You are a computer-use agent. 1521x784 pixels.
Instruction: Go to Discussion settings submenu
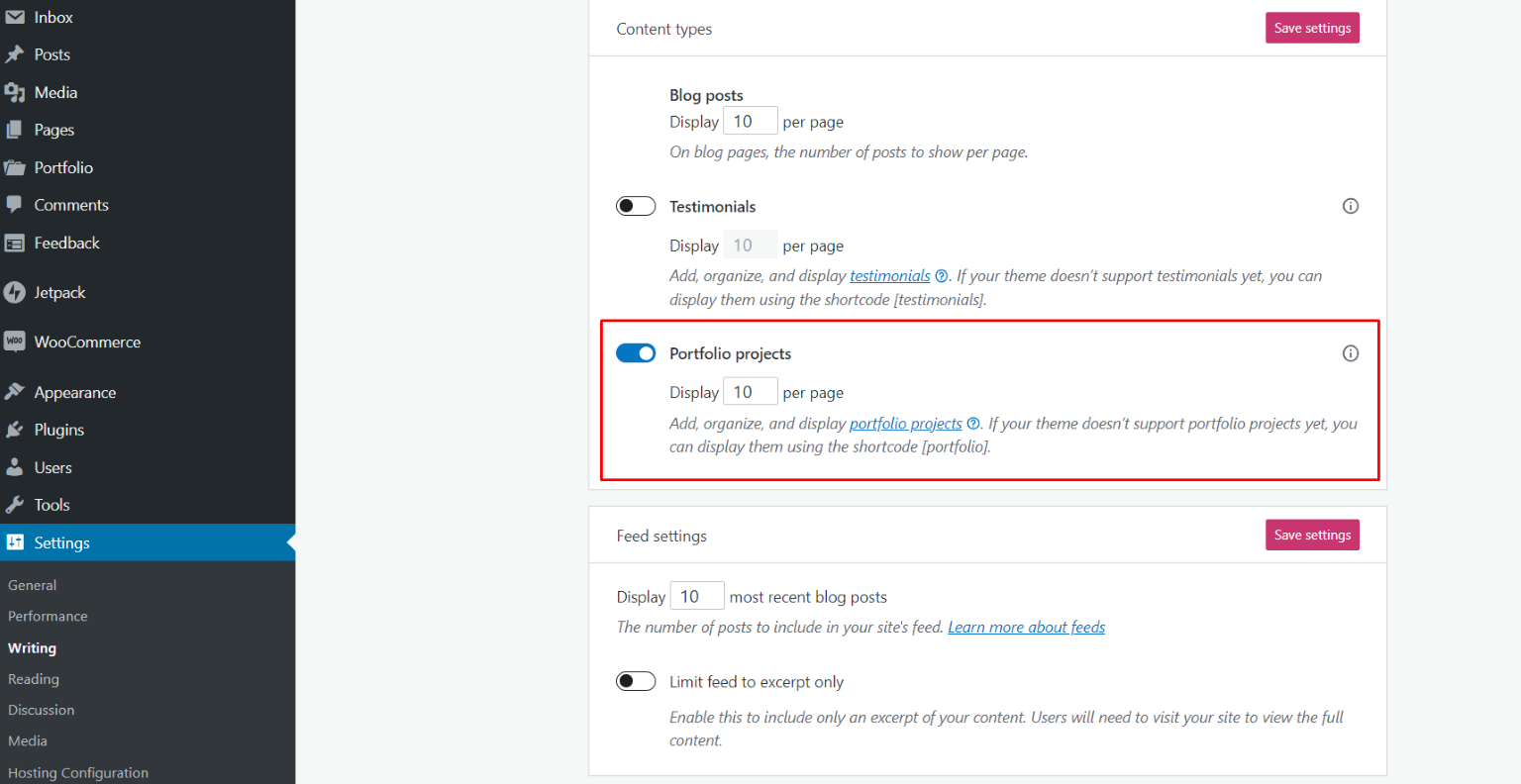click(42, 710)
